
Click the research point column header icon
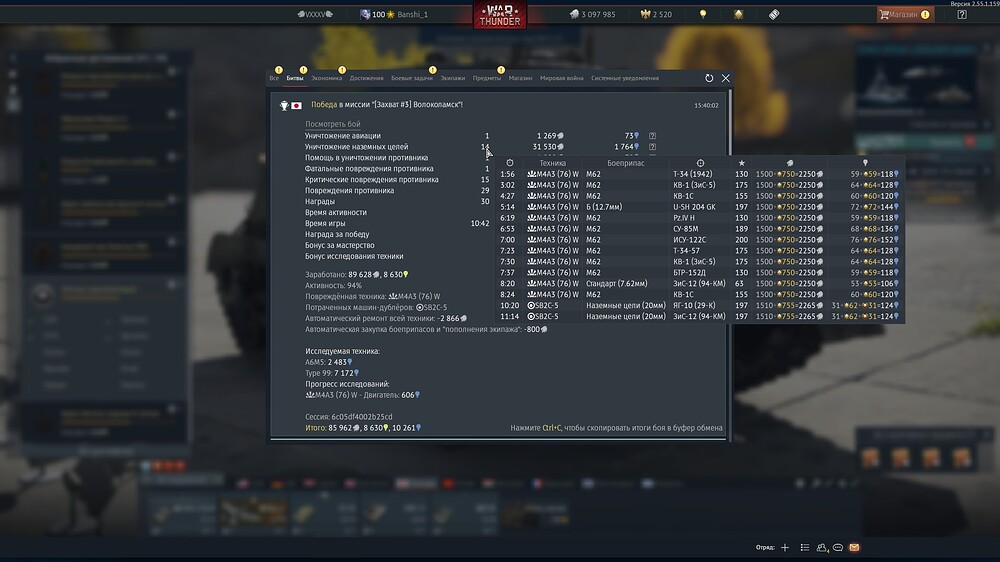(x=865, y=163)
